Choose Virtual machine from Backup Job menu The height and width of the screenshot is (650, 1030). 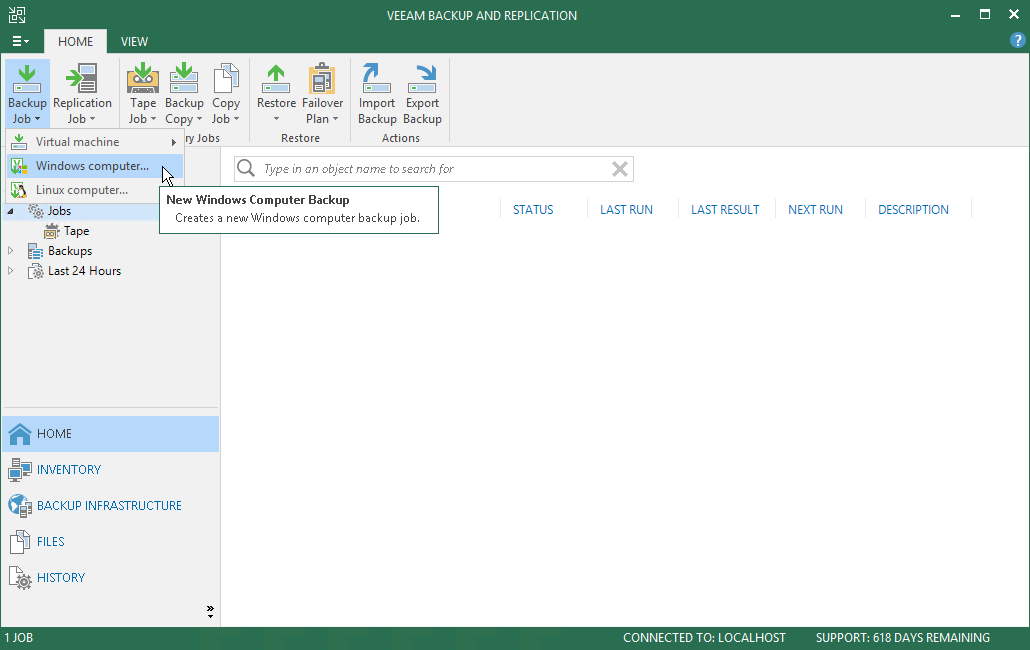click(x=95, y=142)
